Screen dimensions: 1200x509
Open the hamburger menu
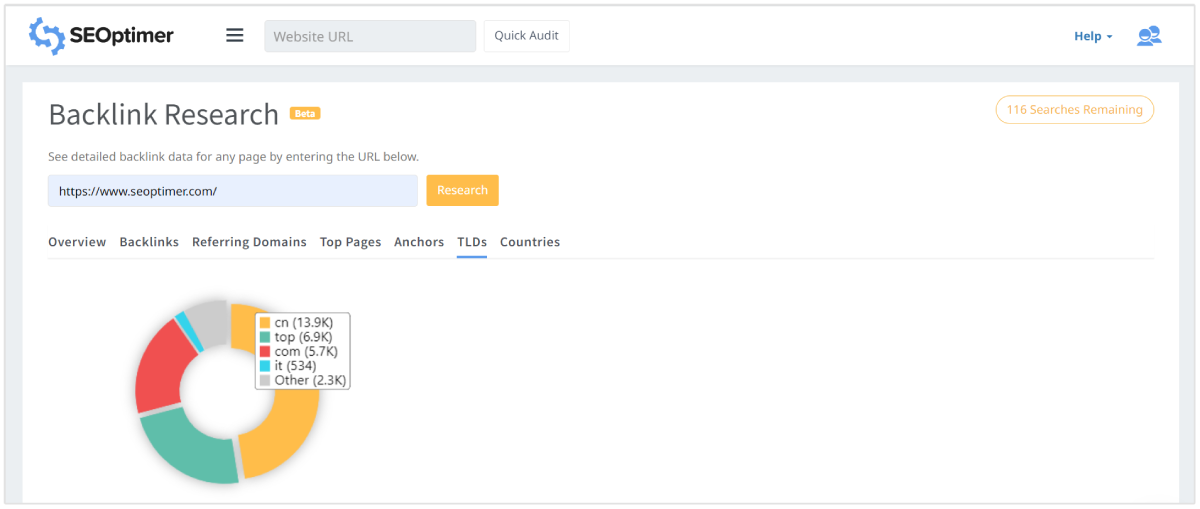[235, 36]
